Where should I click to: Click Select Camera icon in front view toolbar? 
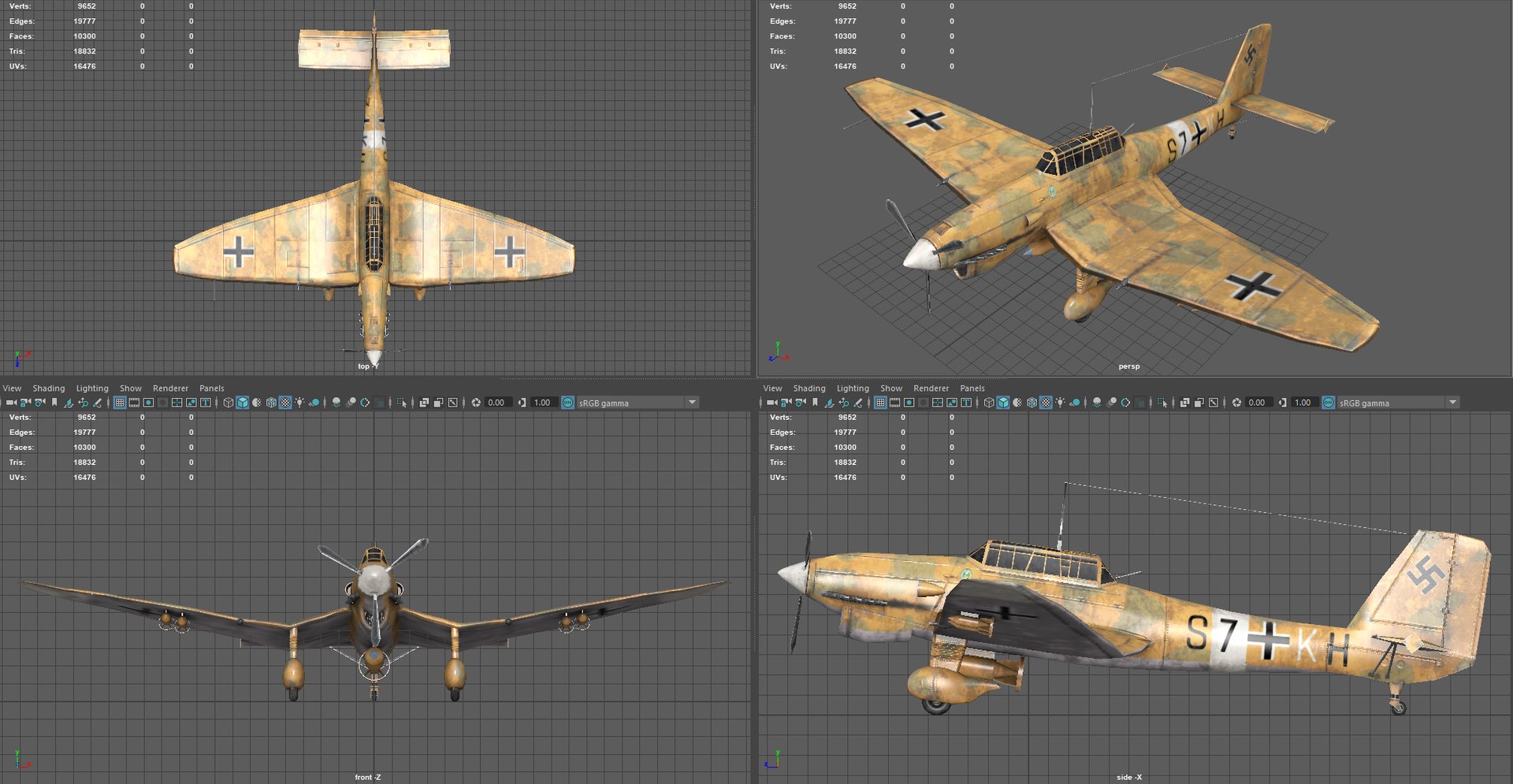(12, 403)
